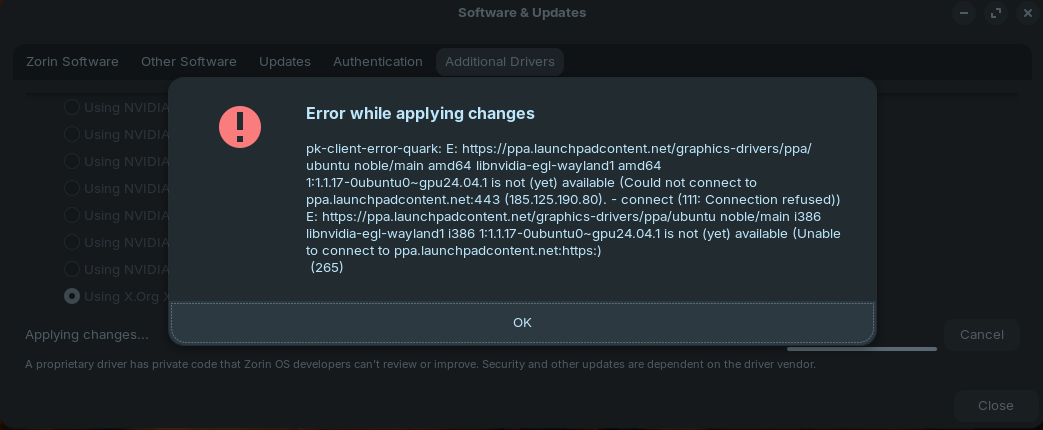The height and width of the screenshot is (430, 1043).
Task: Click the Error while applying changes heading
Action: pyautogui.click(x=420, y=114)
